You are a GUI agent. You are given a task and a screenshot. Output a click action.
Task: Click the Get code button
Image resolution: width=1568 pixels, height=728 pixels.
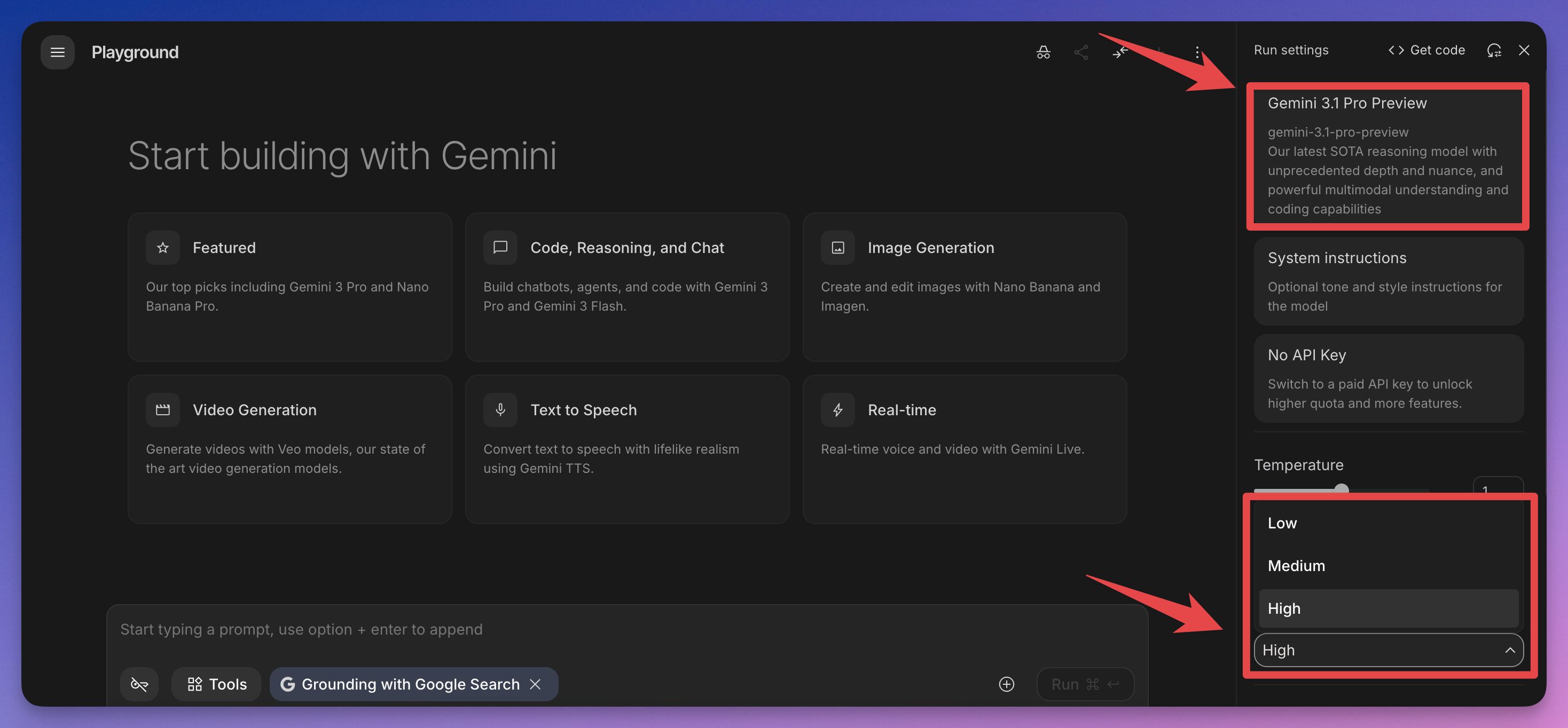[x=1427, y=51]
